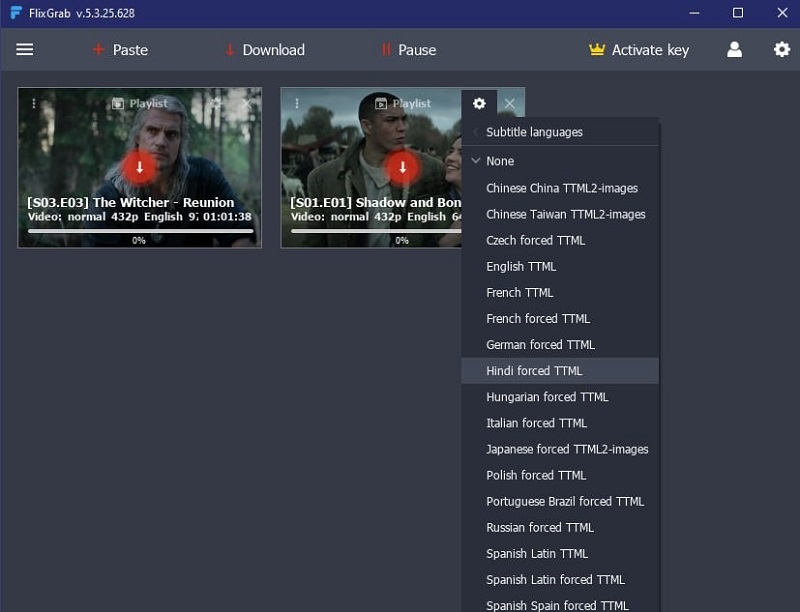Click Shadow and Bone episode title text
Viewport: 800px width, 612px height.
point(376,202)
